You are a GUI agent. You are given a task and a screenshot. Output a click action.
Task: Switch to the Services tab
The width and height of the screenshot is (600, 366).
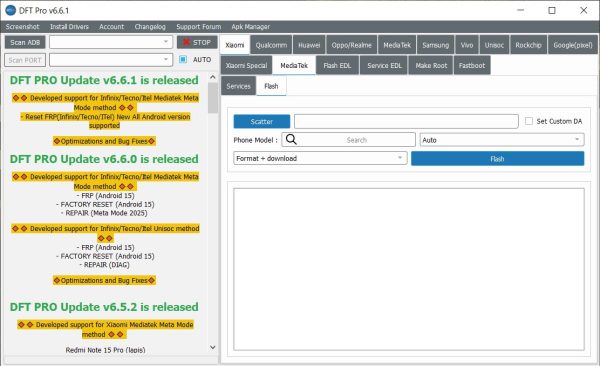click(x=238, y=86)
